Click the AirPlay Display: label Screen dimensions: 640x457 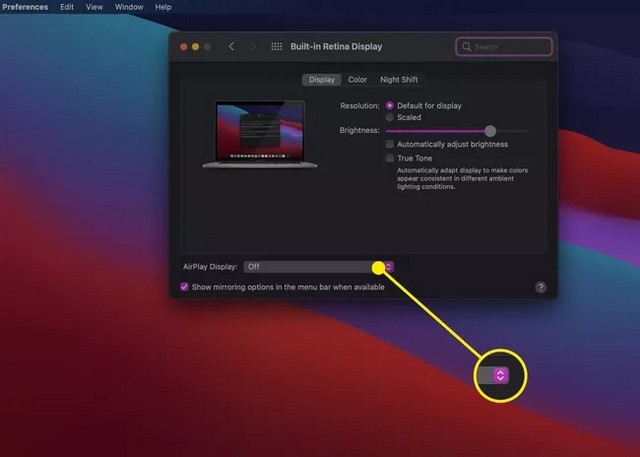click(210, 267)
